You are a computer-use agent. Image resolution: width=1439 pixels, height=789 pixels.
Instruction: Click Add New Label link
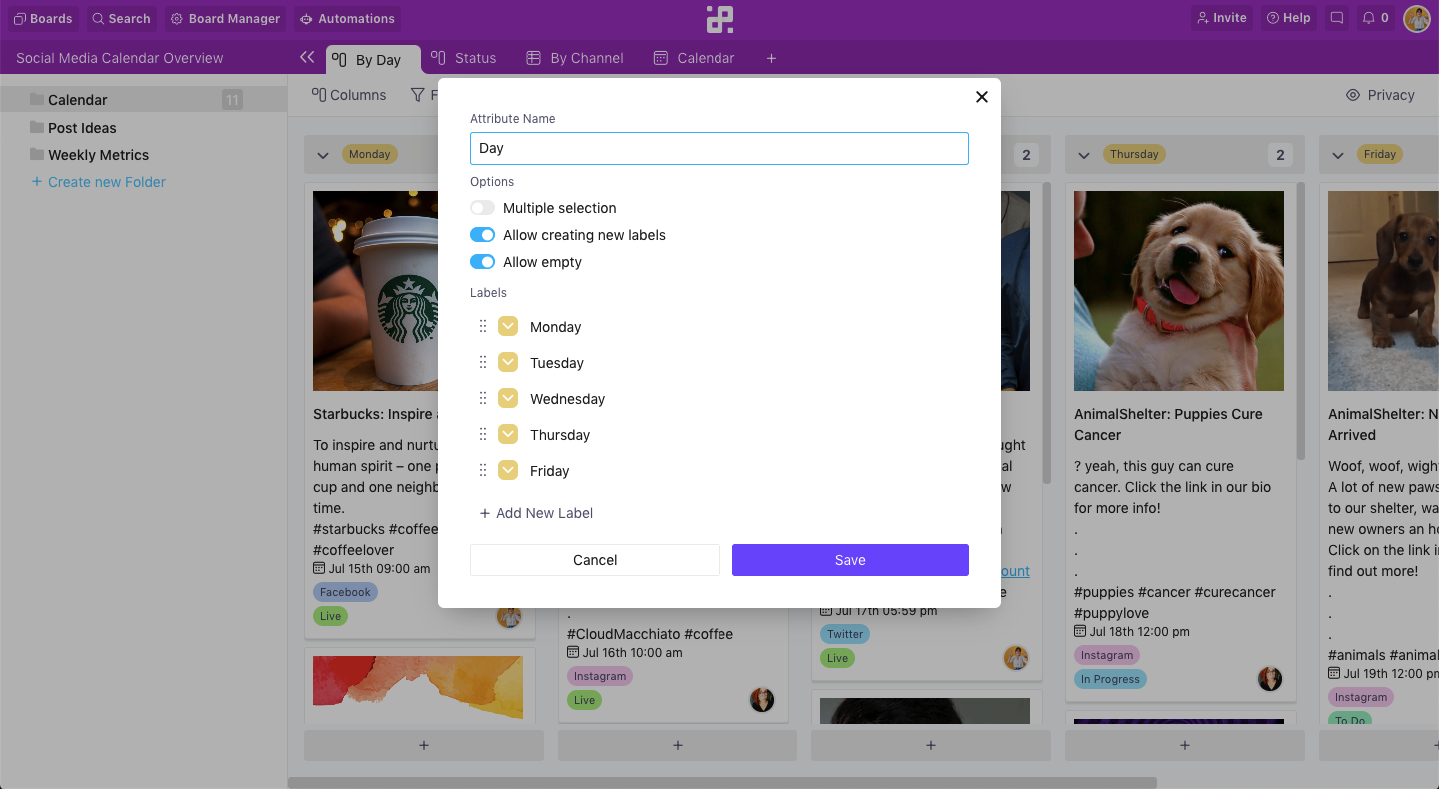click(x=536, y=513)
